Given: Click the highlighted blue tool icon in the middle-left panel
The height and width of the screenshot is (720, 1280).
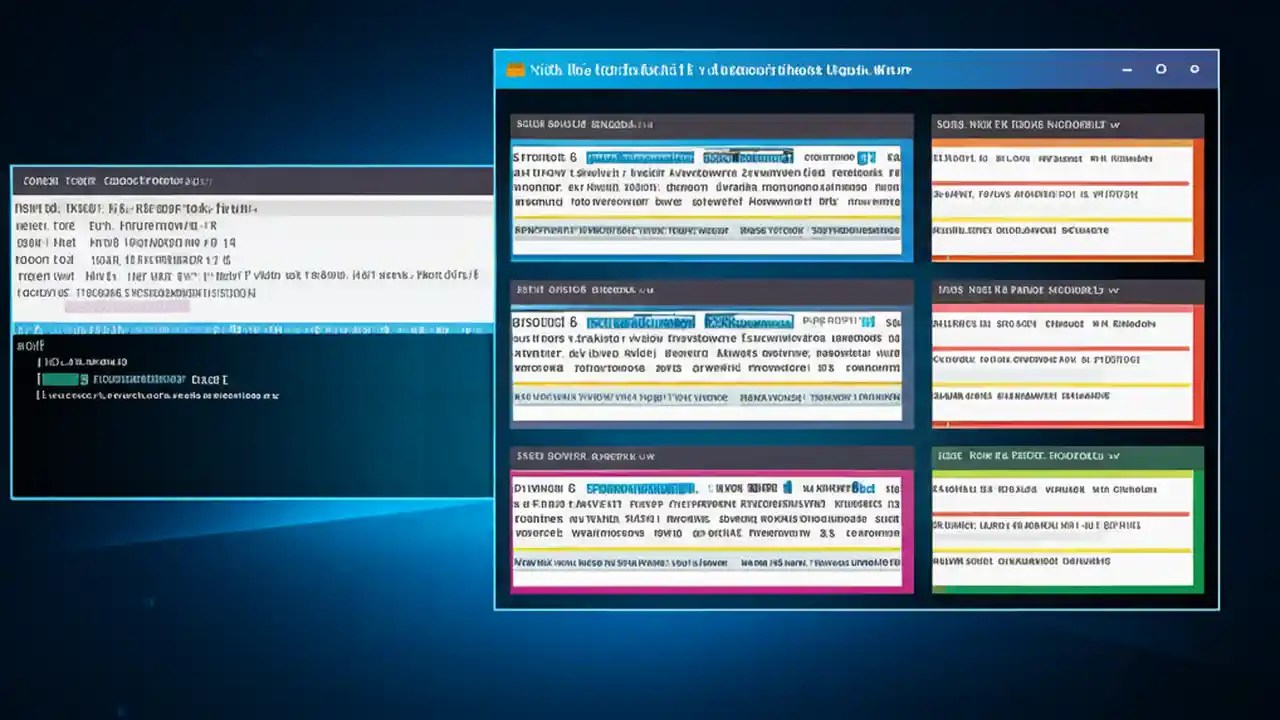Looking at the screenshot, I should pos(640,322).
